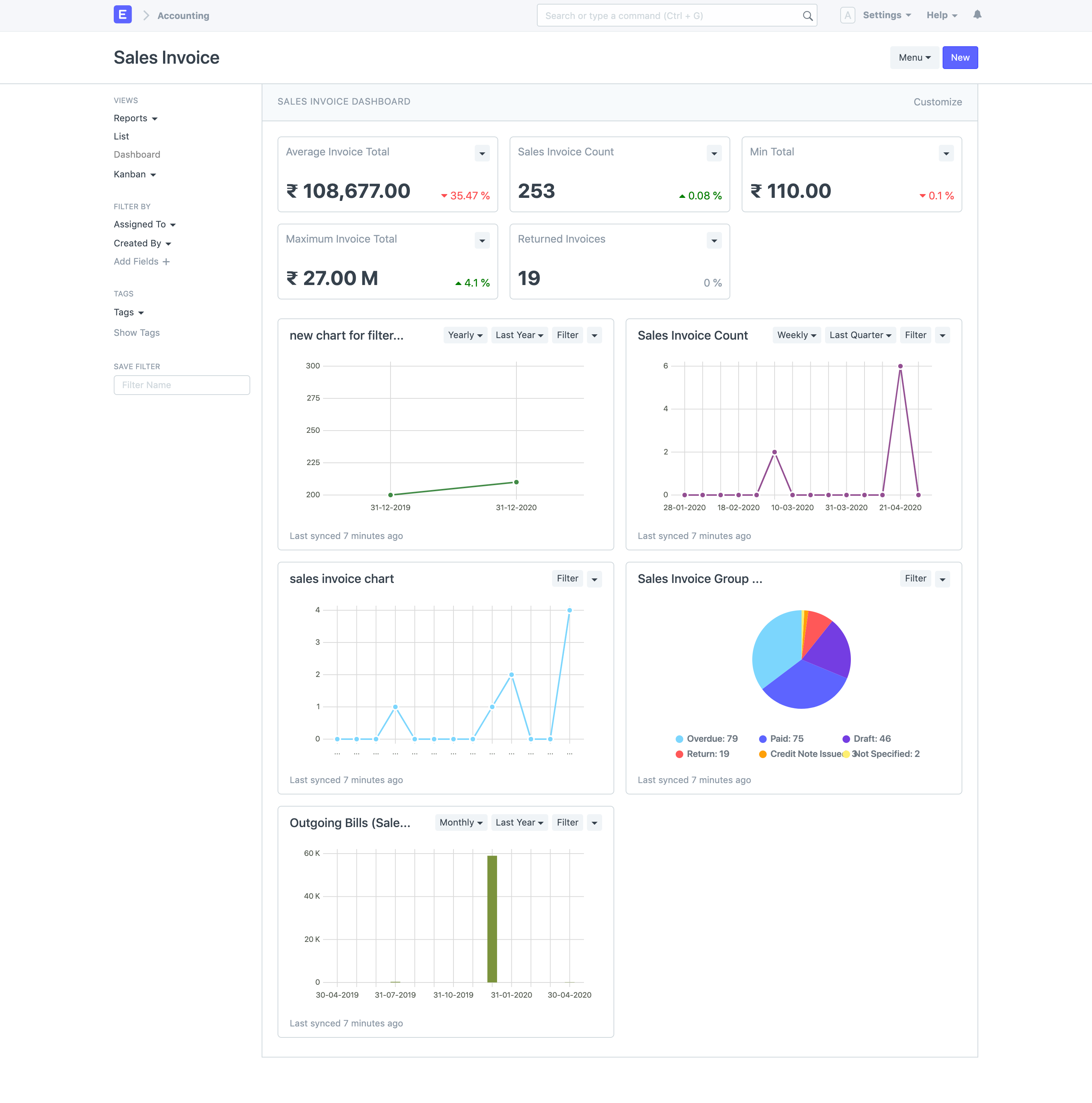Viewport: 1092px width, 1103px height.
Task: Click the Customize dashboard link
Action: pyautogui.click(x=937, y=102)
